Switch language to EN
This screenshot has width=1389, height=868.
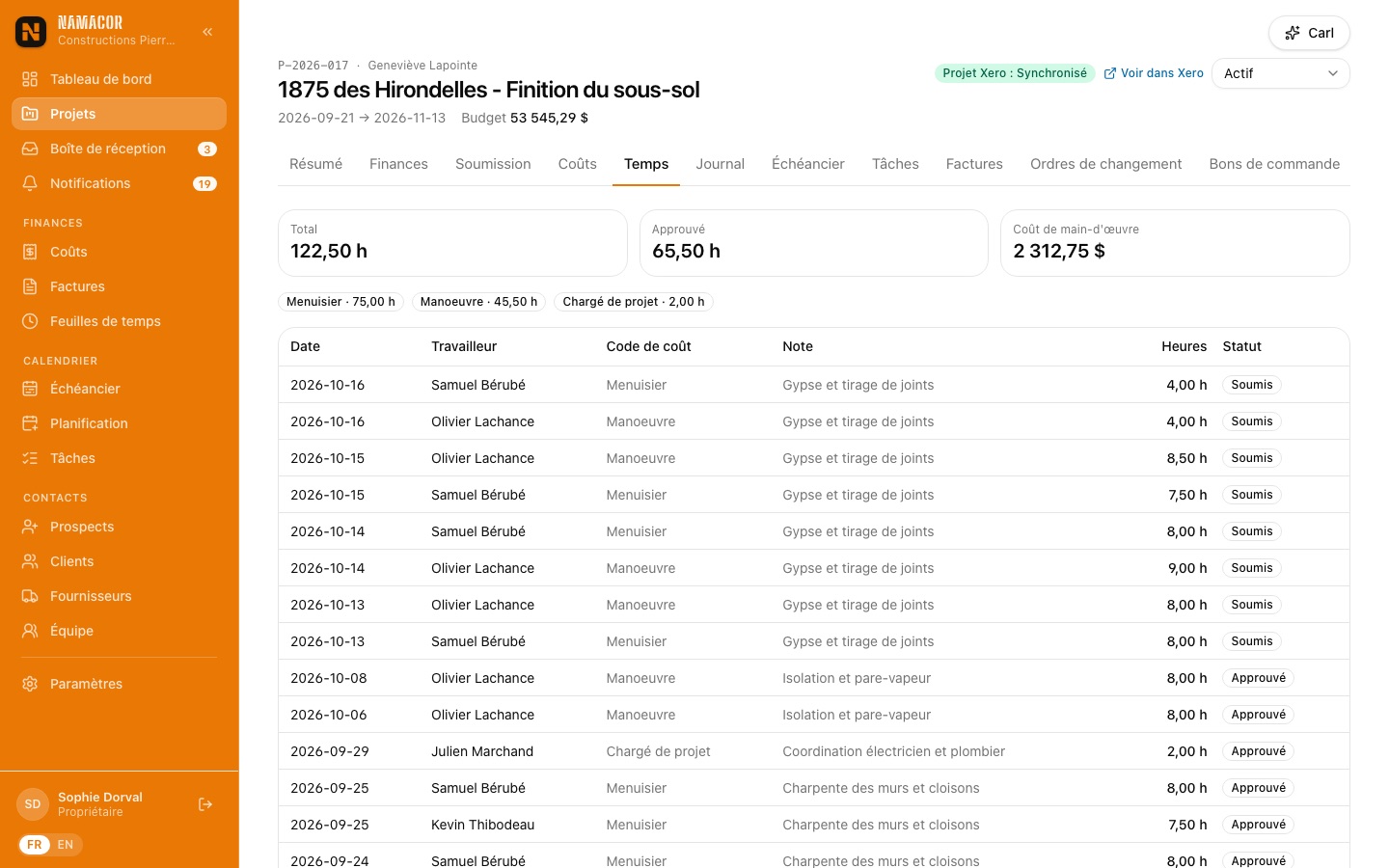(66, 845)
